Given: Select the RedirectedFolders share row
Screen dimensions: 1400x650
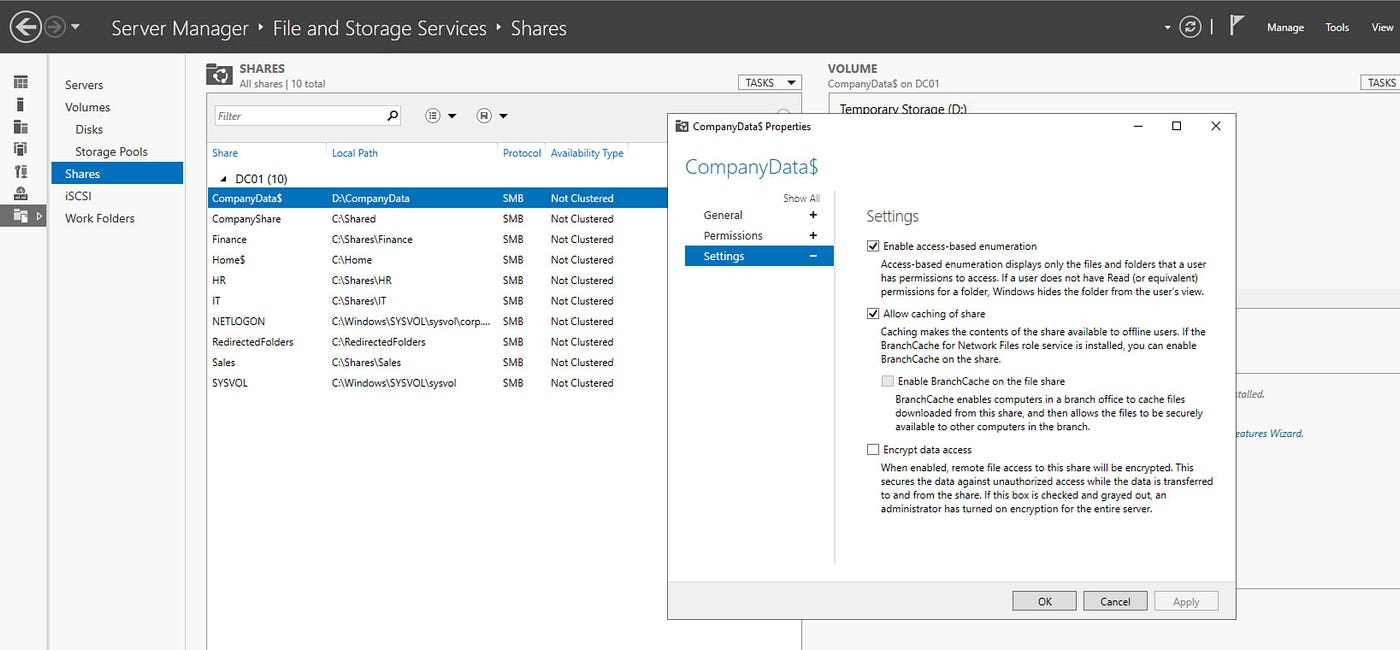Looking at the screenshot, I should pos(437,342).
